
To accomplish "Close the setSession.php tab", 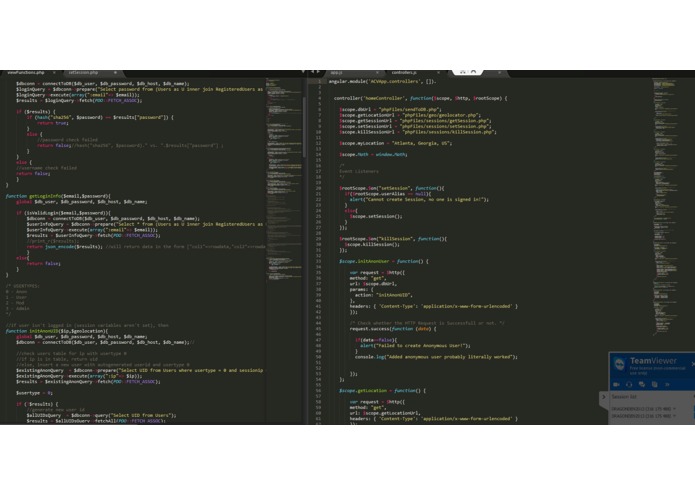I will 115,73.
